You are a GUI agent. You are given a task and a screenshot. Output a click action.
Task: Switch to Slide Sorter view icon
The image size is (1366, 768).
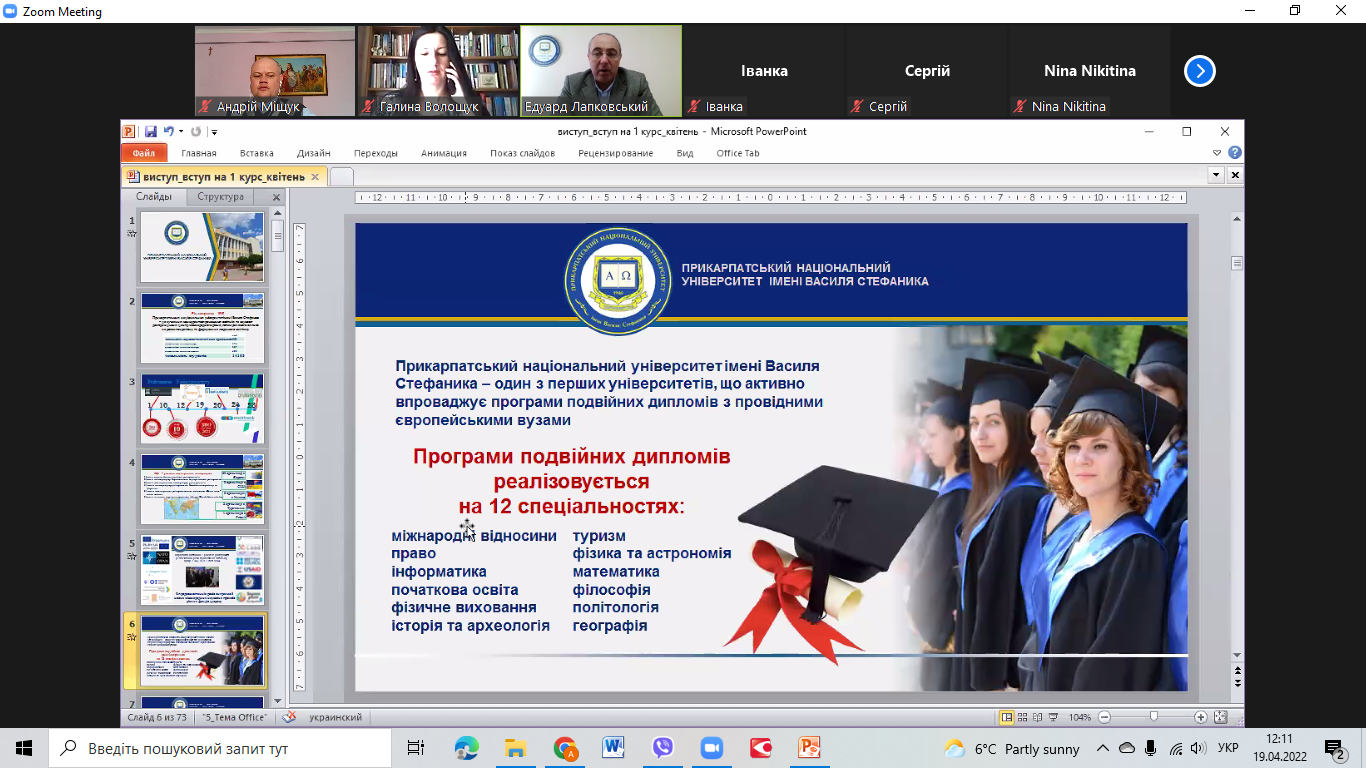(x=1024, y=718)
